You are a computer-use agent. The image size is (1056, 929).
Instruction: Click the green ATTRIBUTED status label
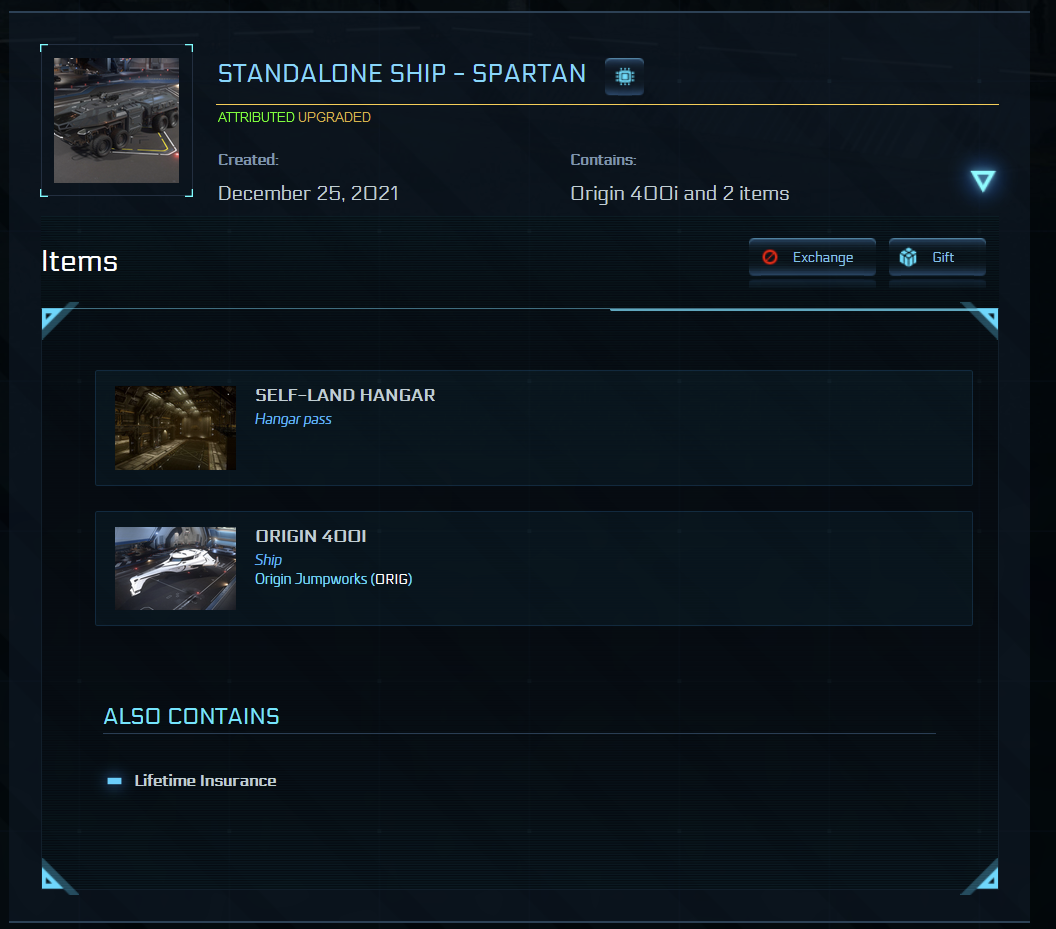click(256, 117)
